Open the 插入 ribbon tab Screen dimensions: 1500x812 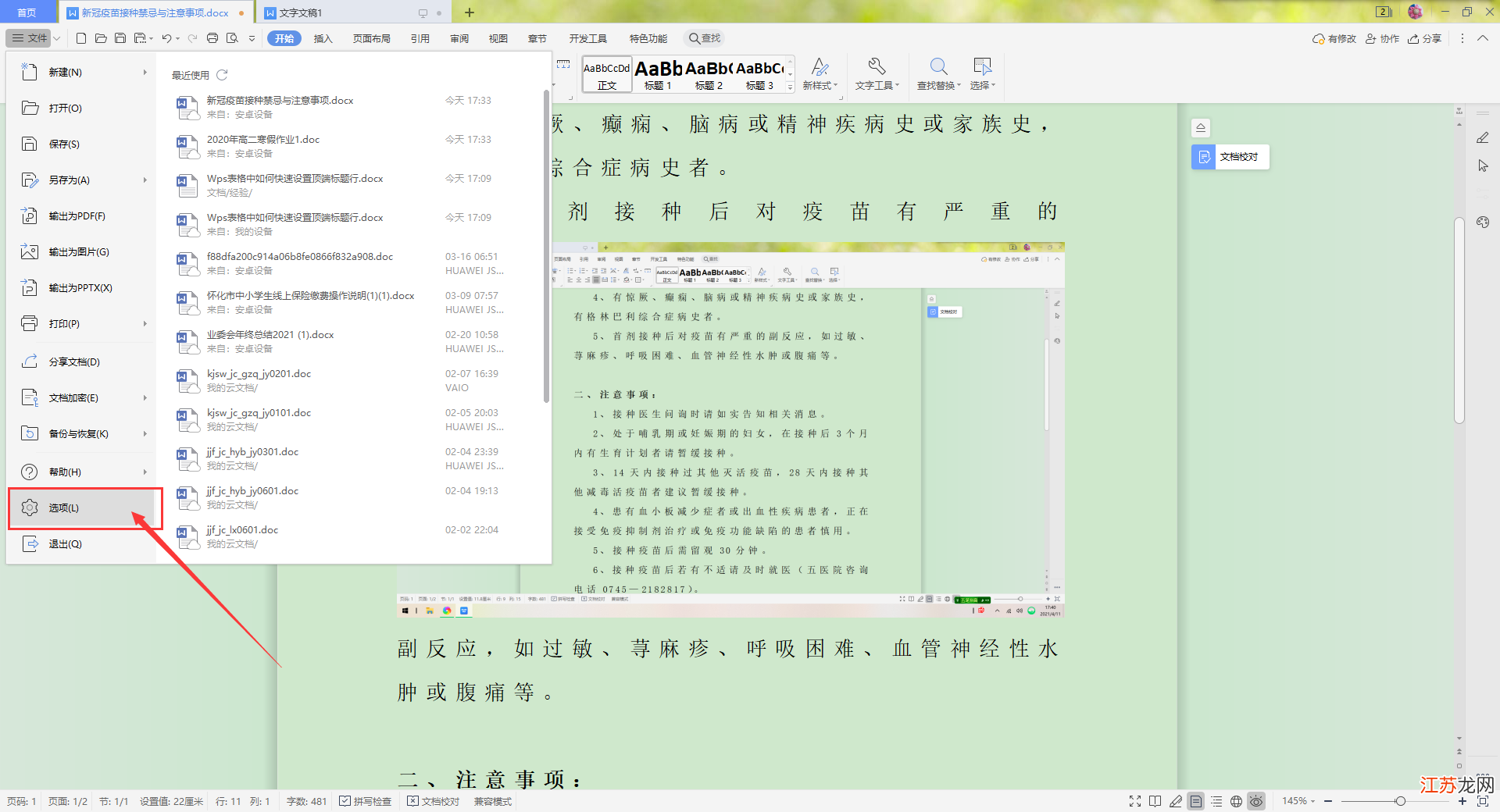323,38
